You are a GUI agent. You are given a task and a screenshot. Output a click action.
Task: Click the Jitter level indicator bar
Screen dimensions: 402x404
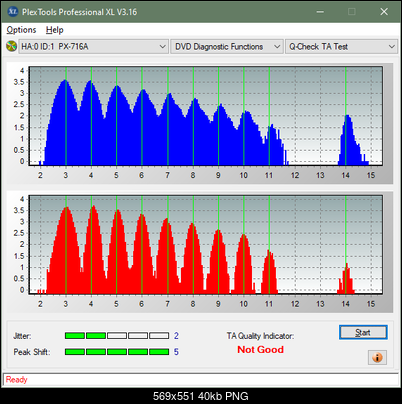(x=117, y=335)
